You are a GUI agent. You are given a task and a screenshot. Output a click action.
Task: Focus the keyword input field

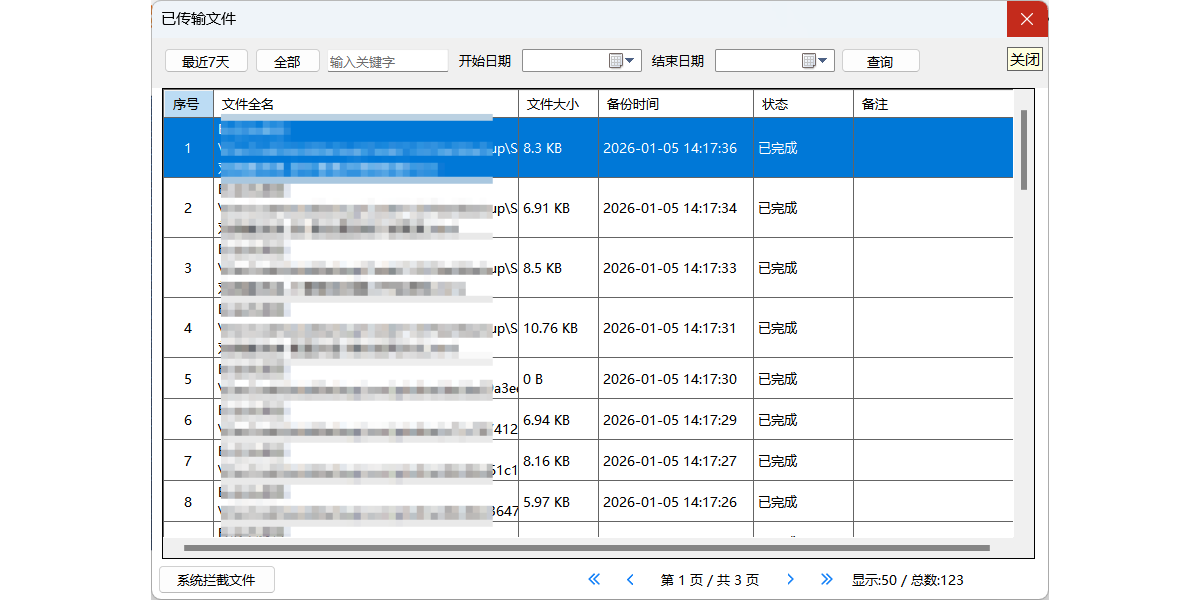click(x=388, y=61)
